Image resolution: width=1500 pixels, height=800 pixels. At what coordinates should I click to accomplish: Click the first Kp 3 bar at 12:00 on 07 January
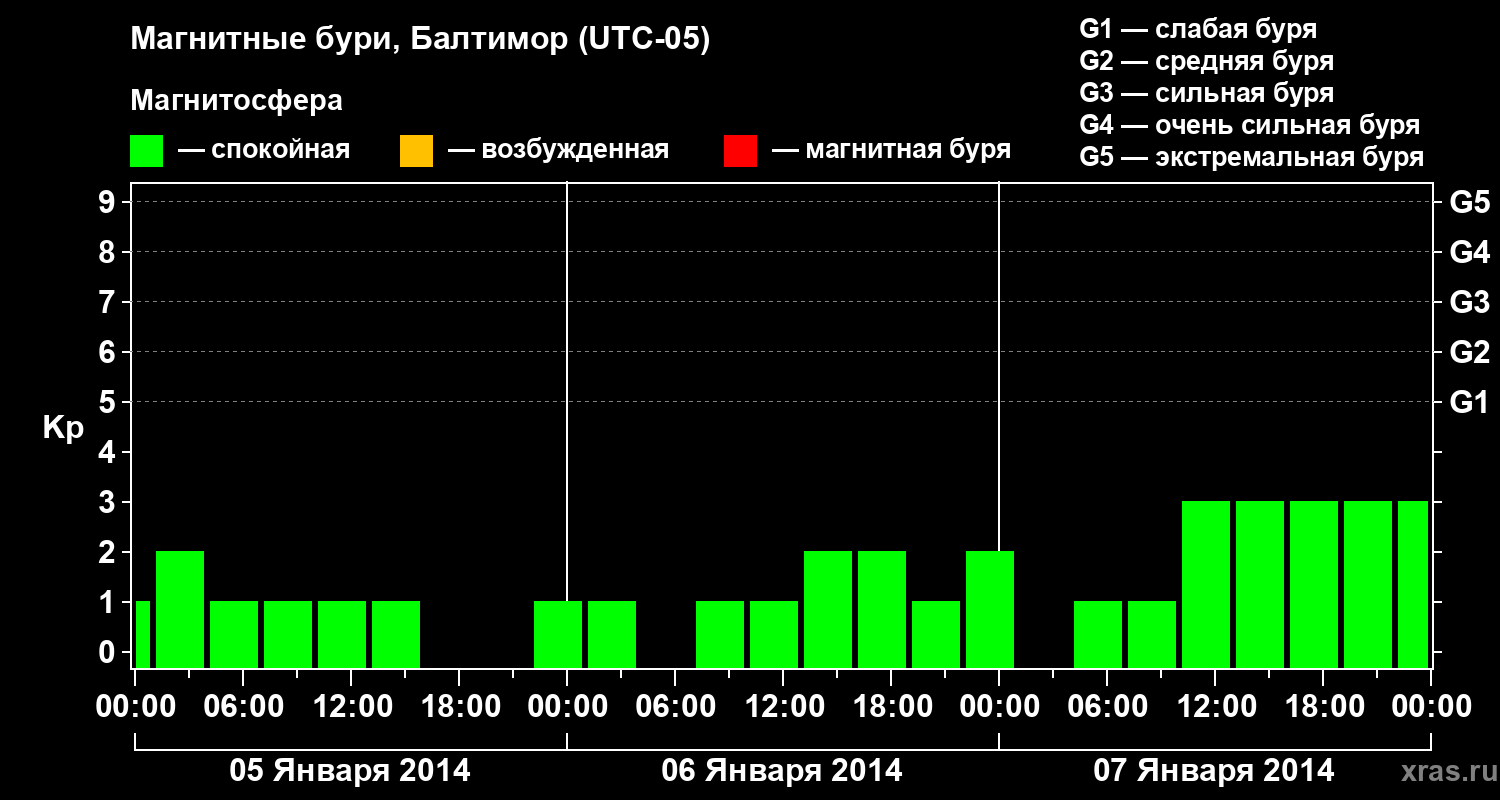[1206, 584]
